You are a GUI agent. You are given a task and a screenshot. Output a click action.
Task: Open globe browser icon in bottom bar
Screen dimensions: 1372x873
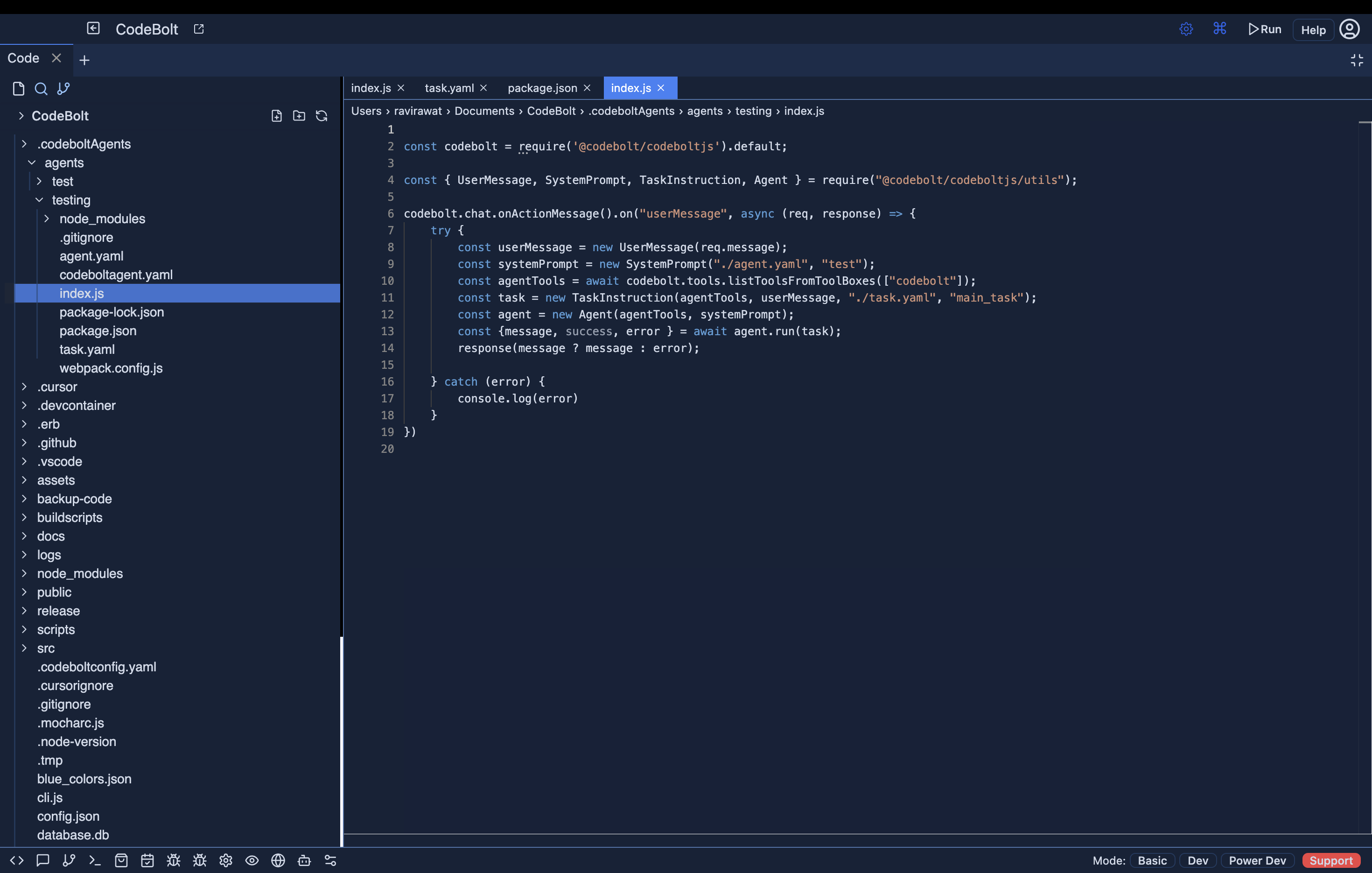coord(278,860)
